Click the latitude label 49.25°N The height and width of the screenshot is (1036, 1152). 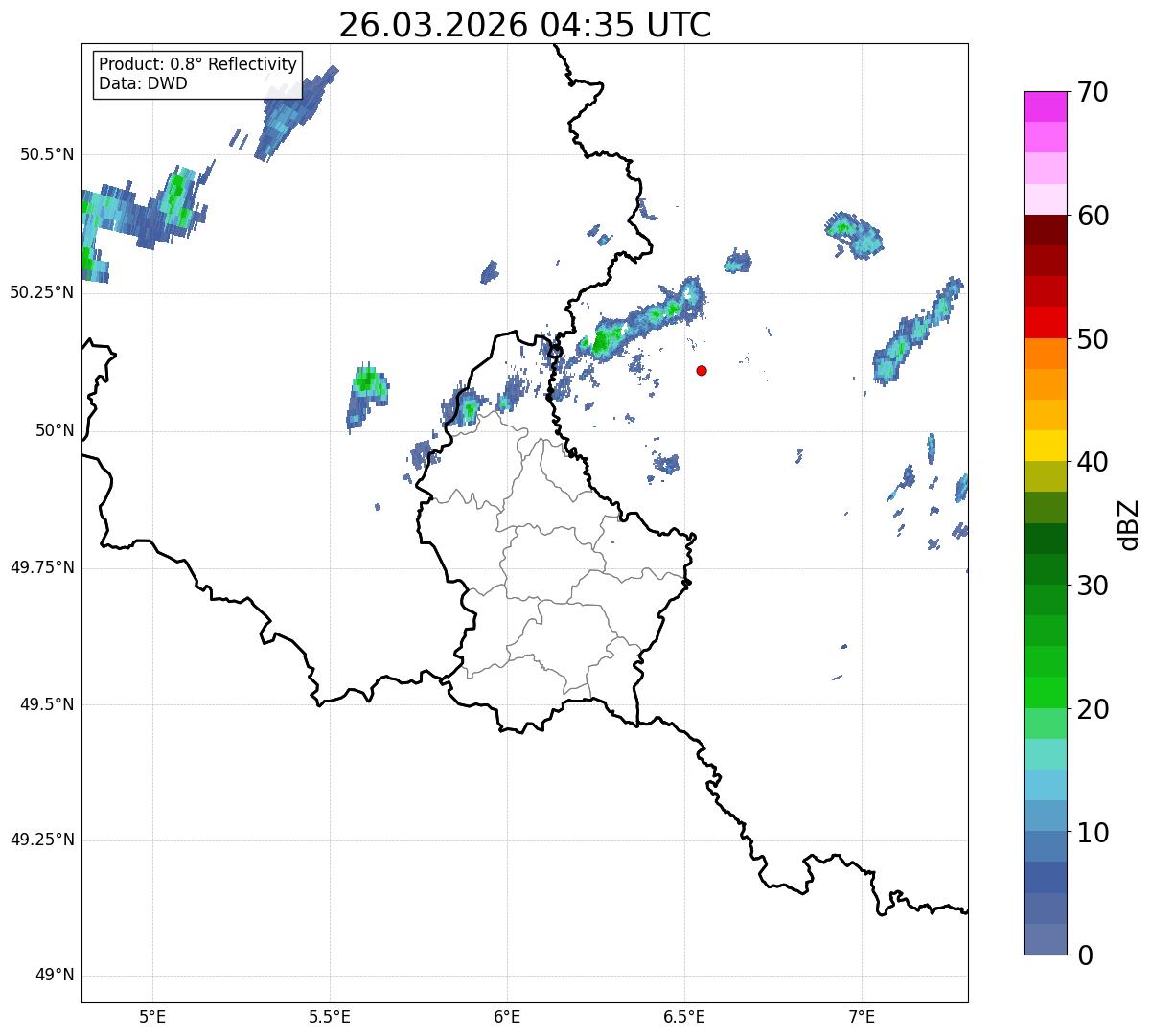click(41, 840)
